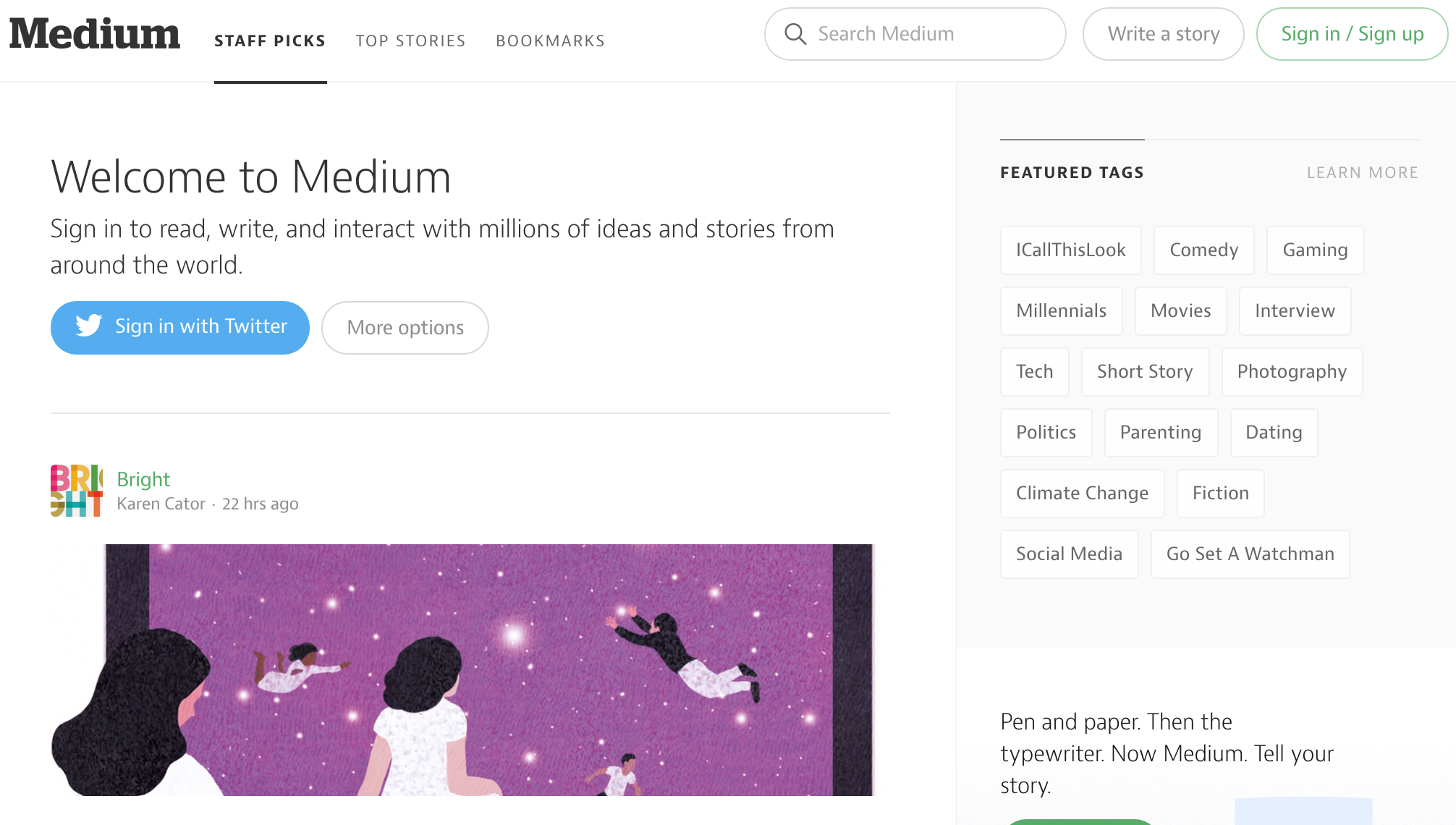The image size is (1456, 825).
Task: Click the Write a story button
Action: coord(1163,33)
